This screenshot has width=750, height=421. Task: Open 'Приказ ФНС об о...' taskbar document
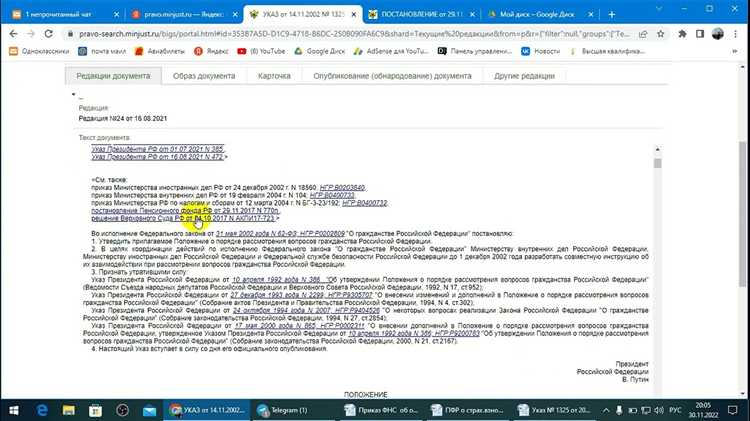coord(382,410)
